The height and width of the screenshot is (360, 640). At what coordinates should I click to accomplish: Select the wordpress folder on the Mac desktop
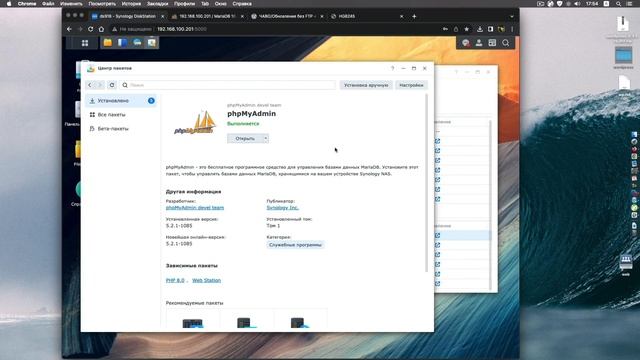point(623,57)
